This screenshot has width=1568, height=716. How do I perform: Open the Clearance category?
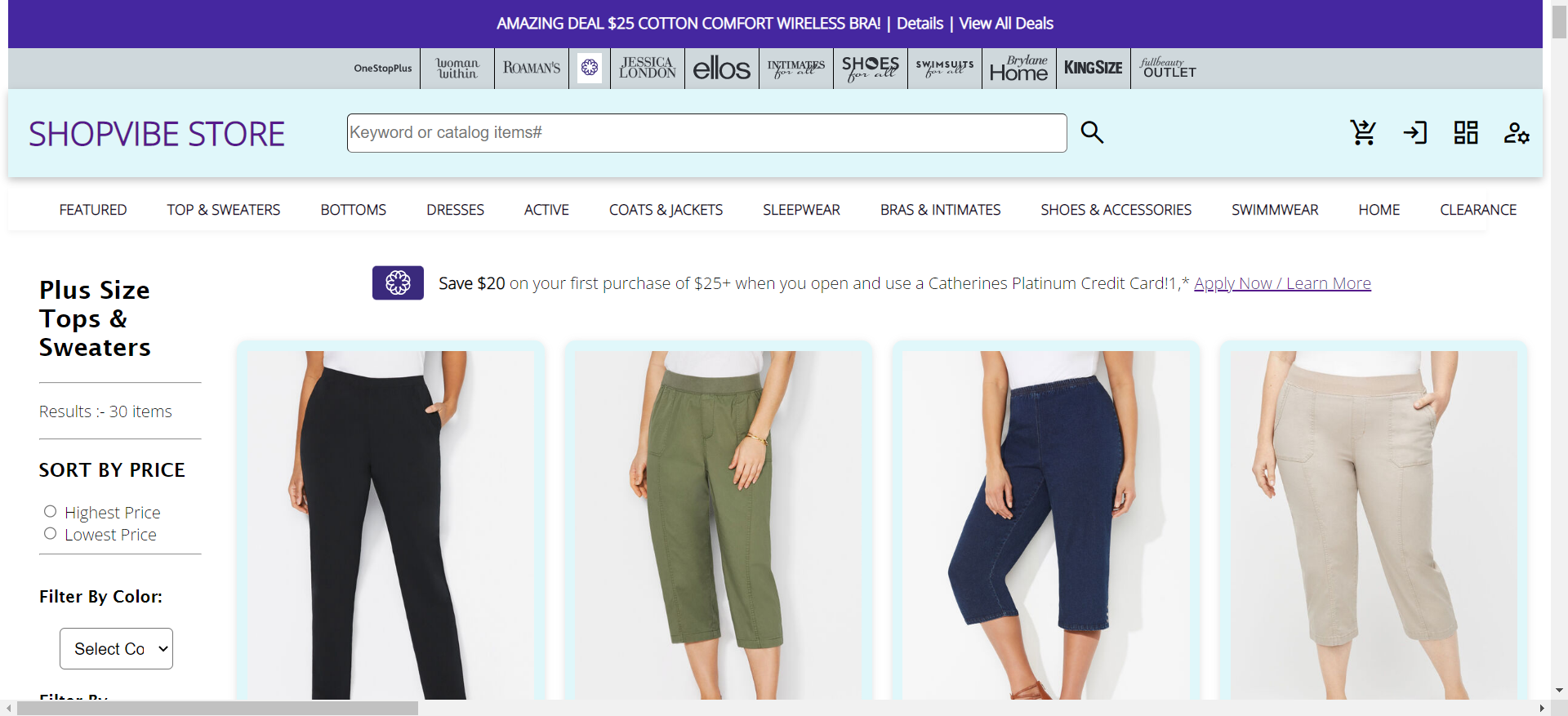click(1477, 210)
